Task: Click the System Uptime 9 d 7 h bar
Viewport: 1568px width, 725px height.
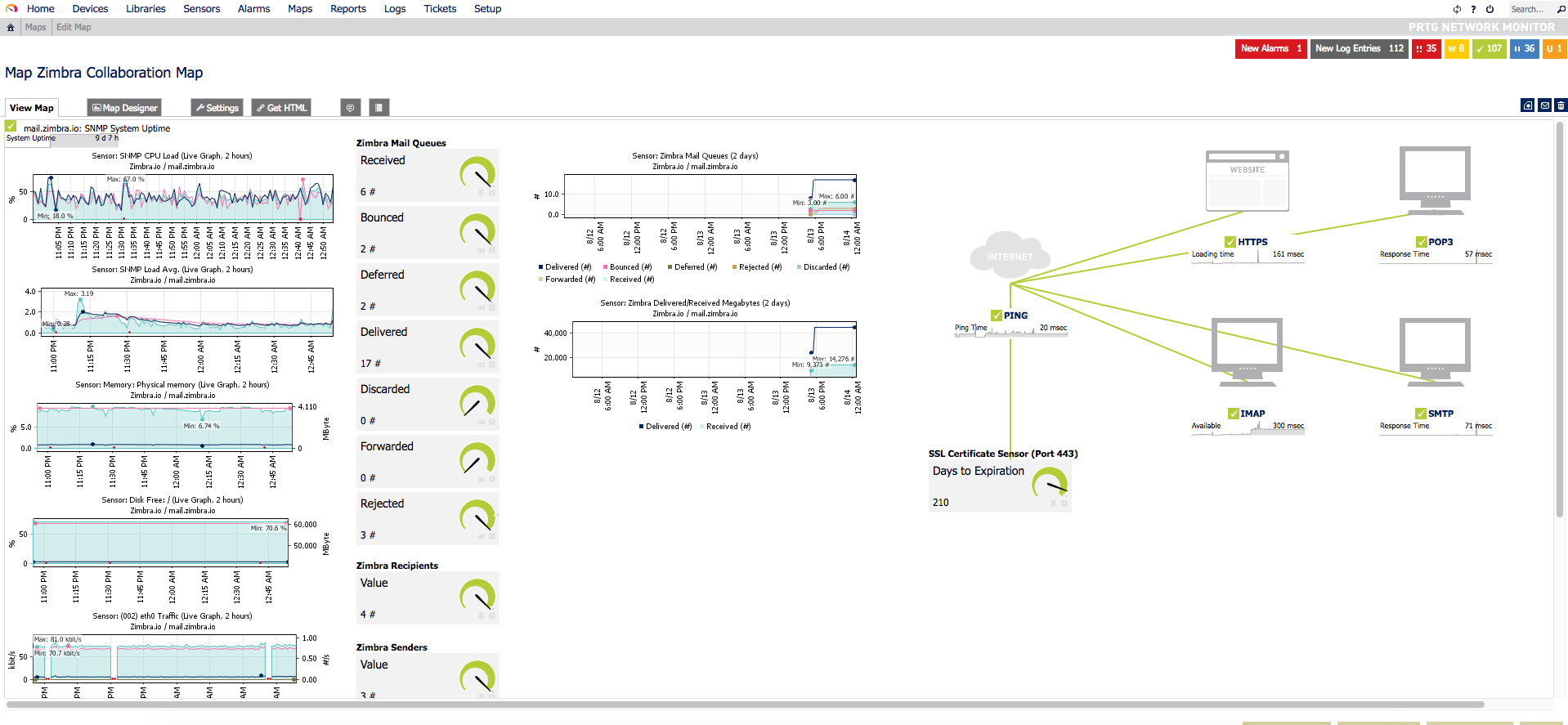Action: click(x=62, y=139)
